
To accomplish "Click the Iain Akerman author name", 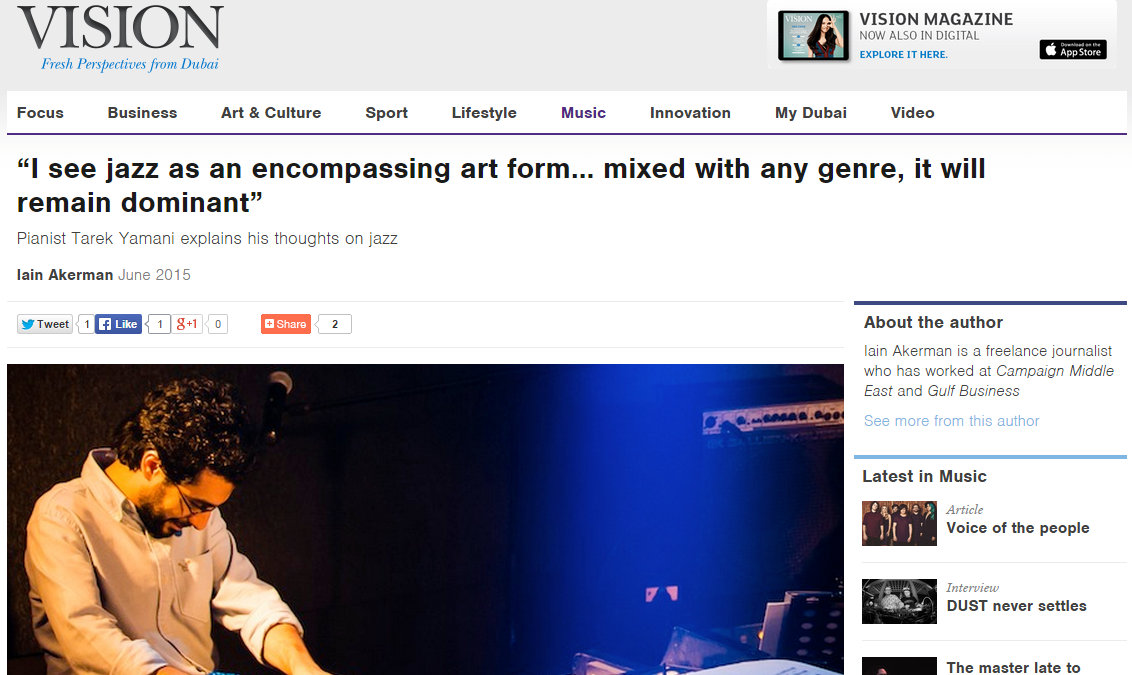I will coord(65,275).
